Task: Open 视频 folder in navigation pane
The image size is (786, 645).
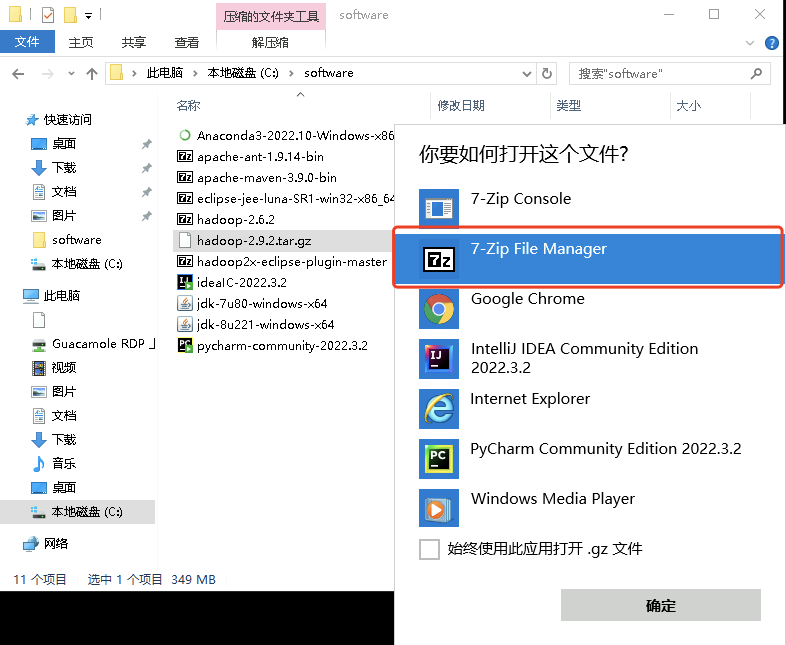Action: [x=64, y=368]
